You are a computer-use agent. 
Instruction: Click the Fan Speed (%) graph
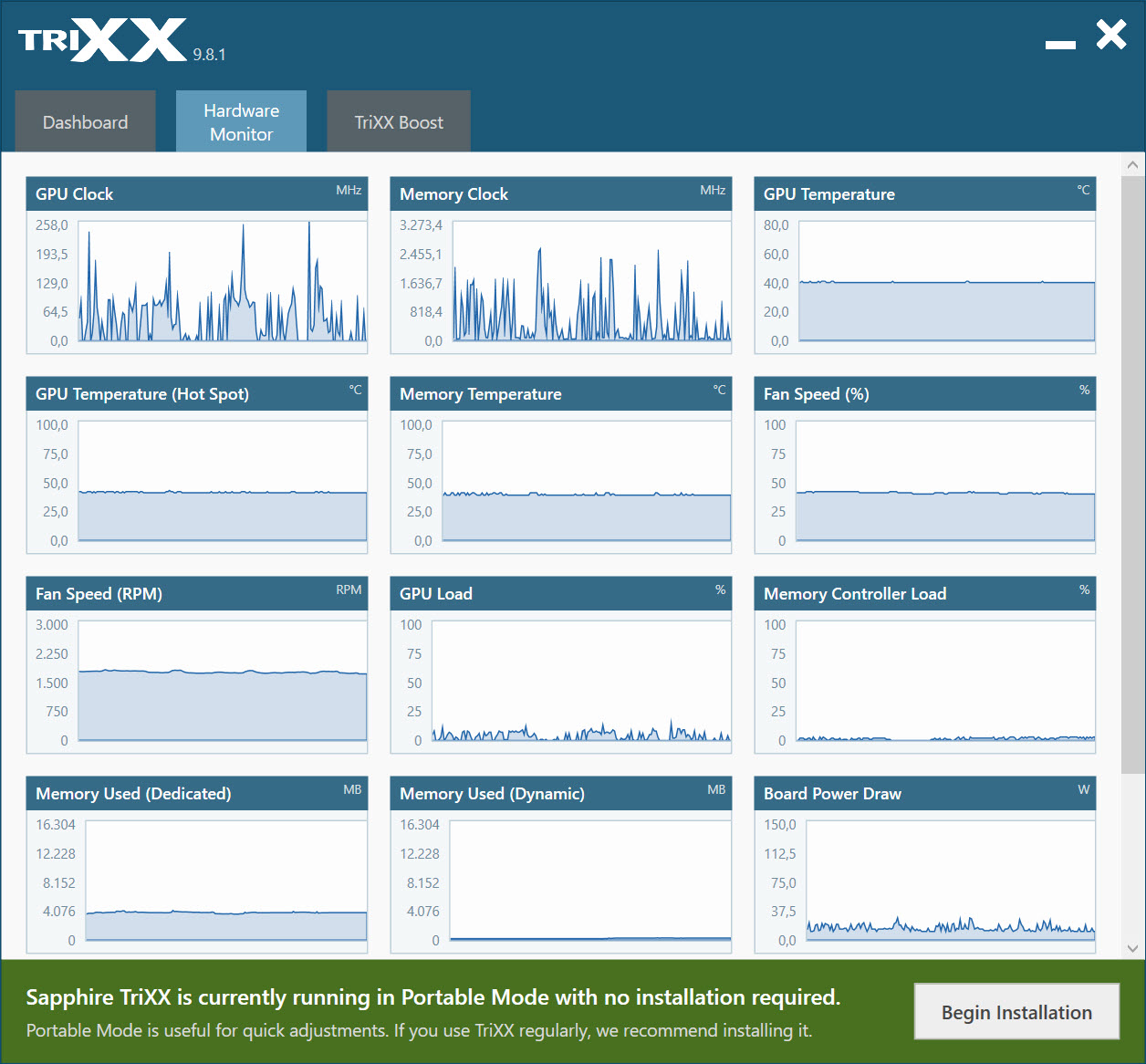[946, 481]
